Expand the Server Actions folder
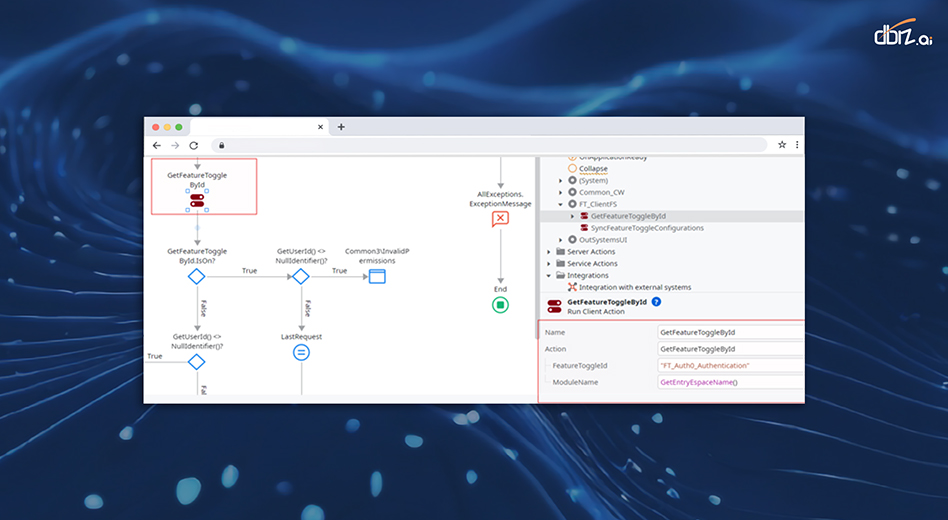This screenshot has width=948, height=520. coord(549,252)
